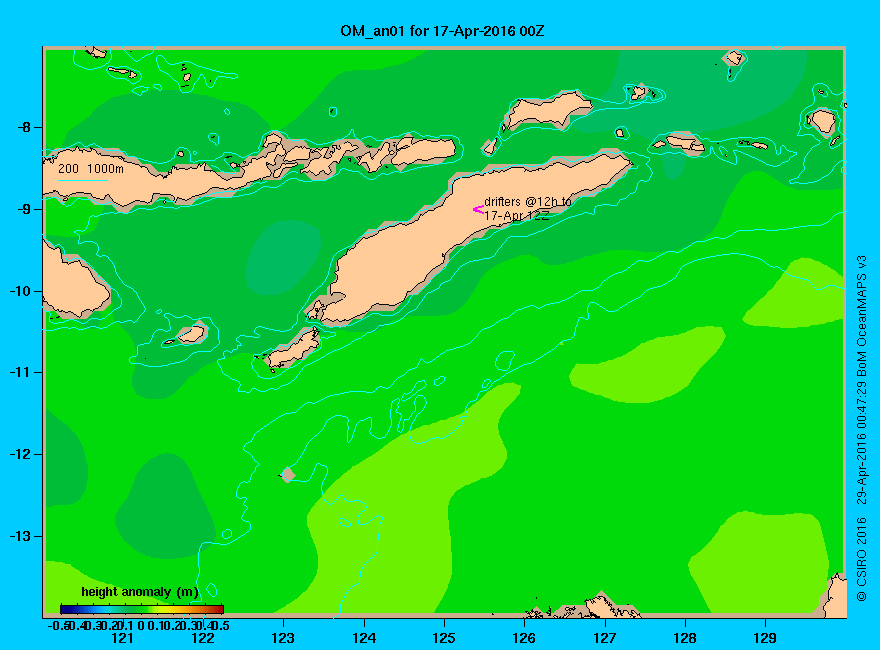Click the longitude label 127

point(605,638)
